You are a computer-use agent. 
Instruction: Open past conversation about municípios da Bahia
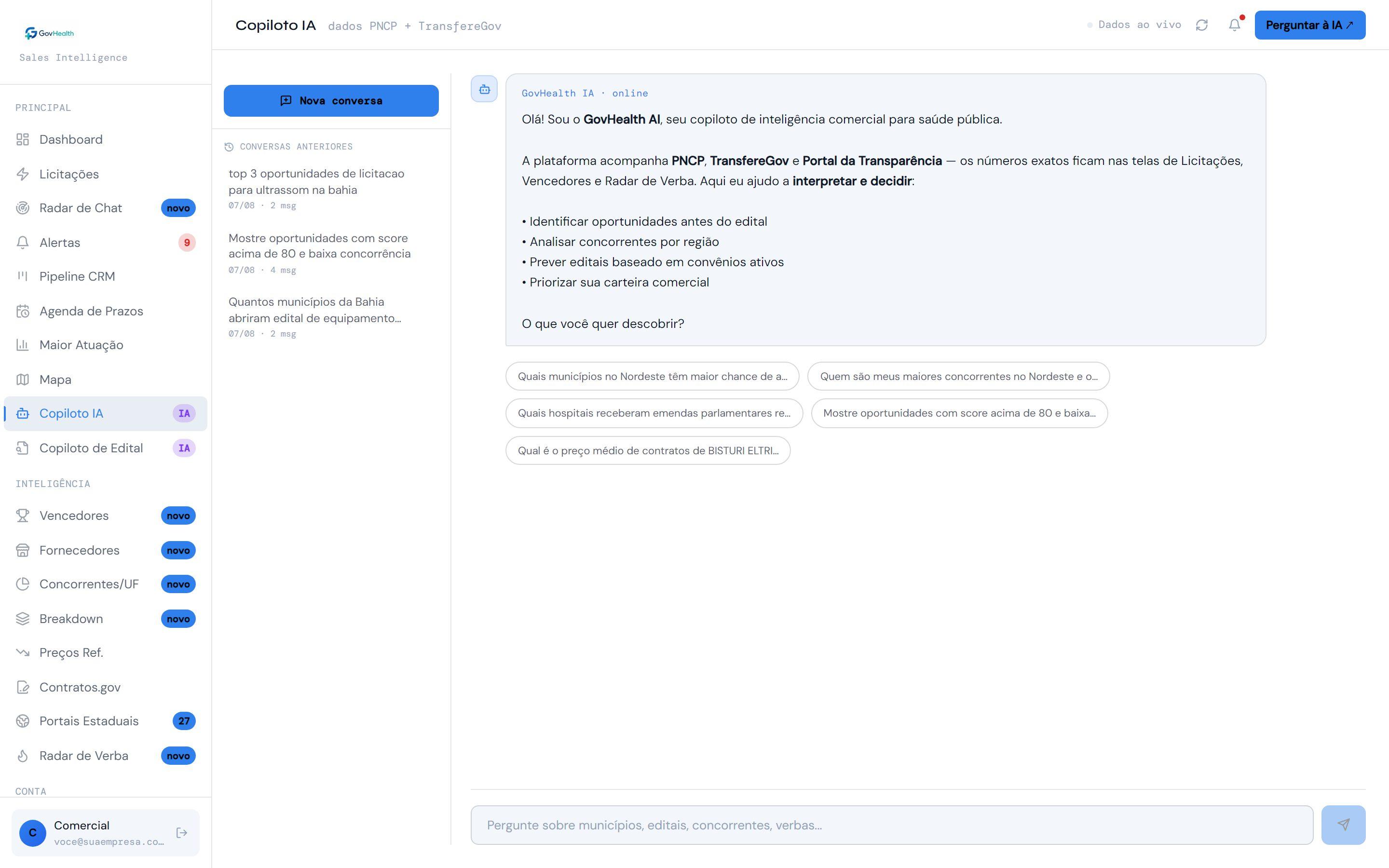tap(331, 317)
